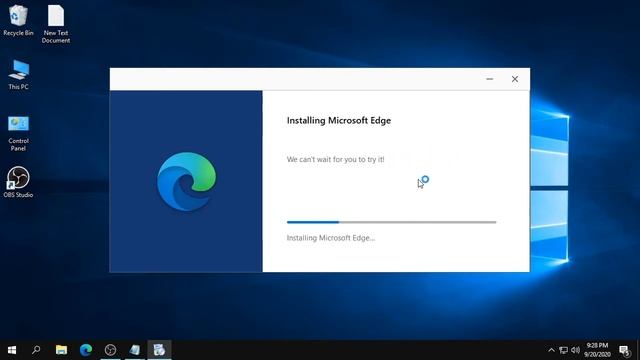Close the Edge installer window
Image resolution: width=640 pixels, height=360 pixels.
pos(515,79)
